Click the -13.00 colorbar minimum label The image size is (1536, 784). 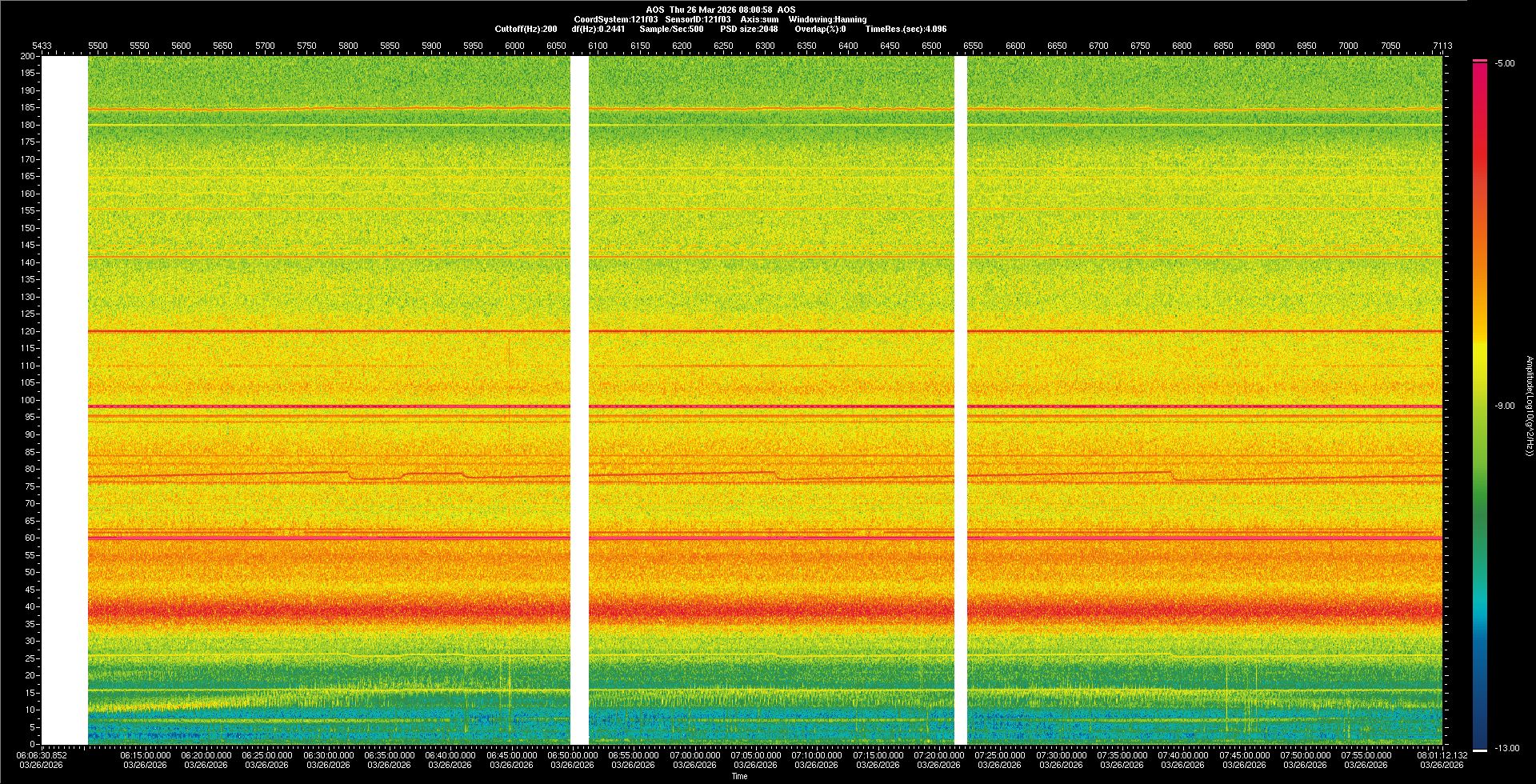pyautogui.click(x=1506, y=748)
